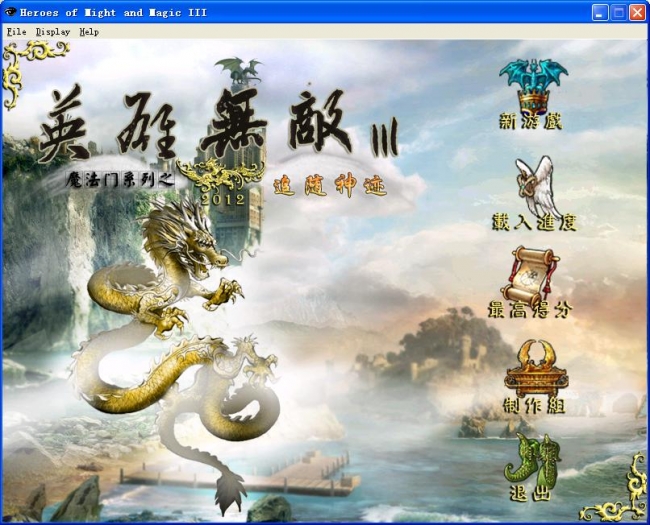Image resolution: width=650 pixels, height=525 pixels.
Task: Click the Load Game winged icon
Action: (537, 183)
